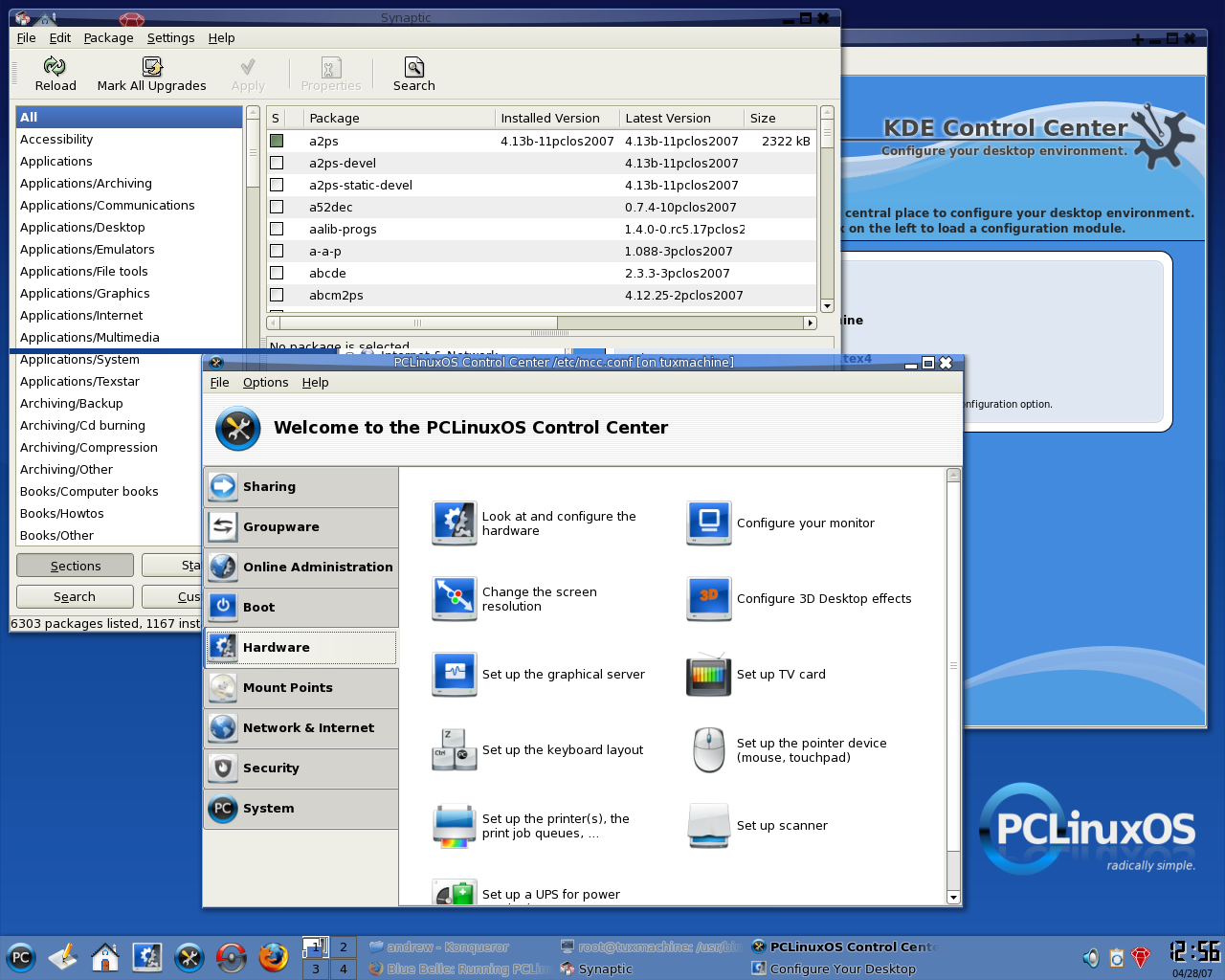
Task: Open the Sharing section in Control Center
Action: click(301, 487)
